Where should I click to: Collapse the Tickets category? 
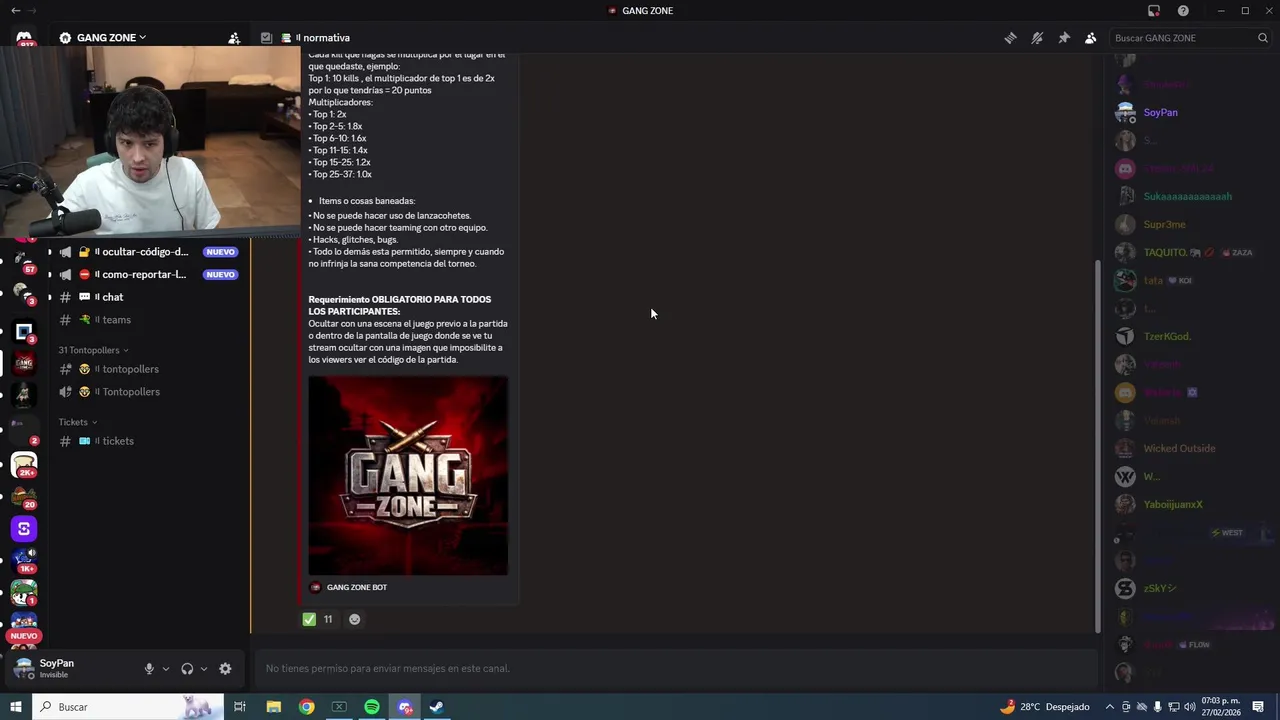pyautogui.click(x=77, y=422)
